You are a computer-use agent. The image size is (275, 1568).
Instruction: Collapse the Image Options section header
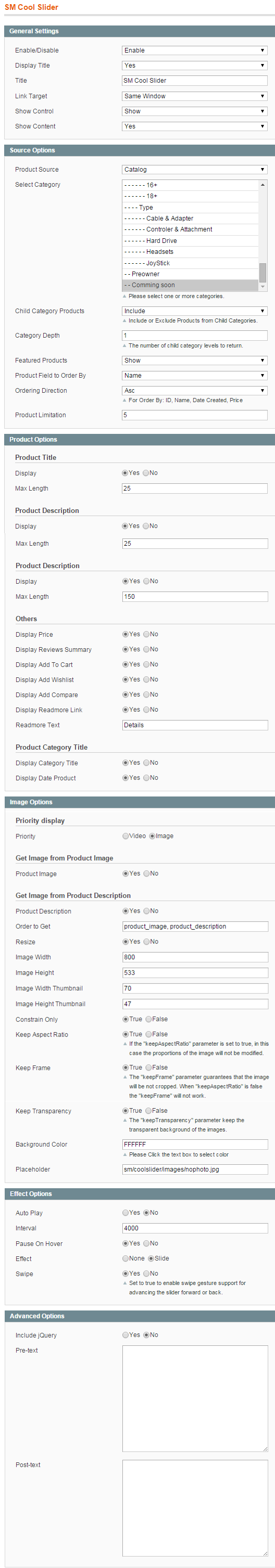pos(140,802)
